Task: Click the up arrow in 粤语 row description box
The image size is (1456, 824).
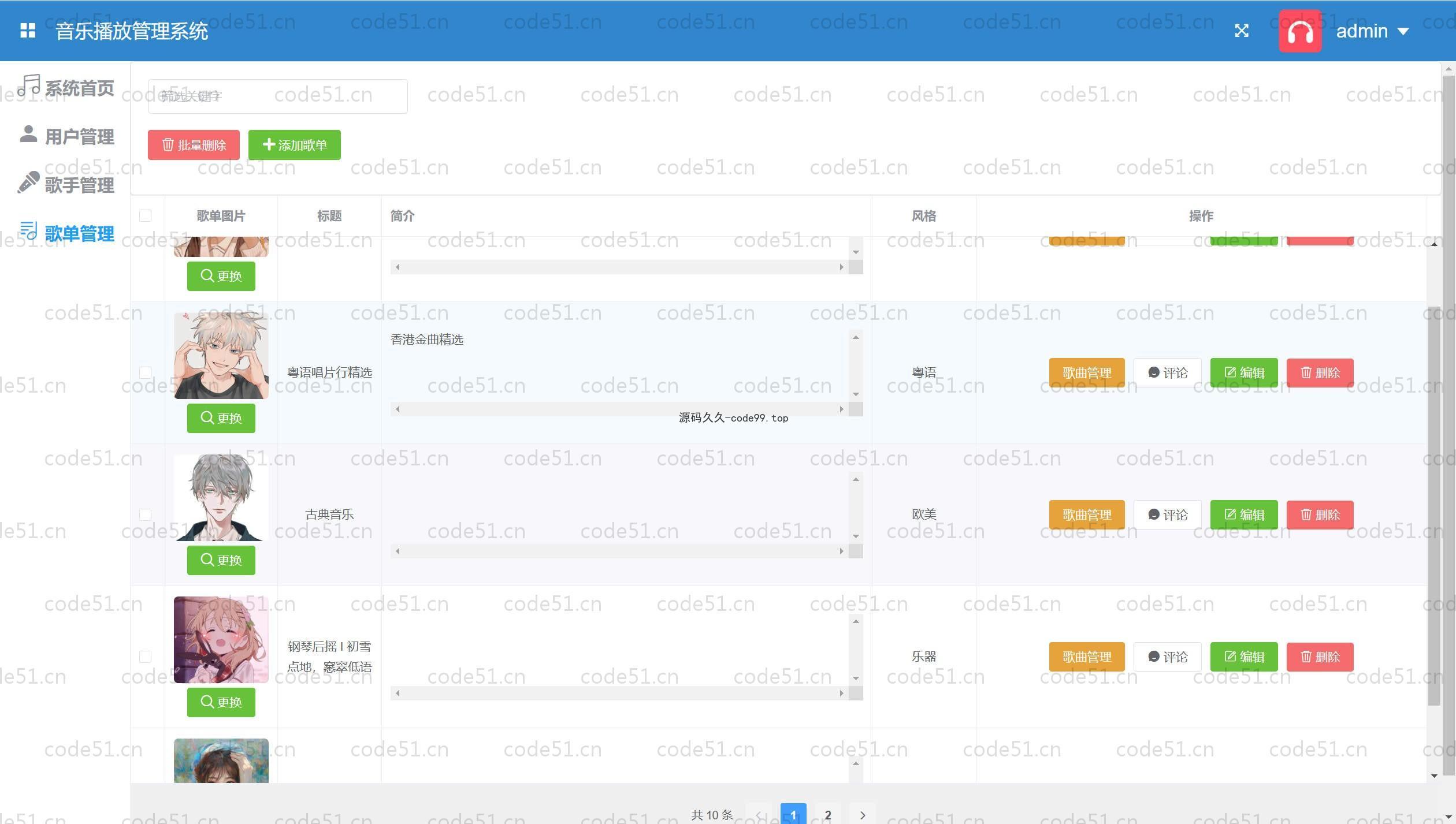Action: [x=856, y=337]
